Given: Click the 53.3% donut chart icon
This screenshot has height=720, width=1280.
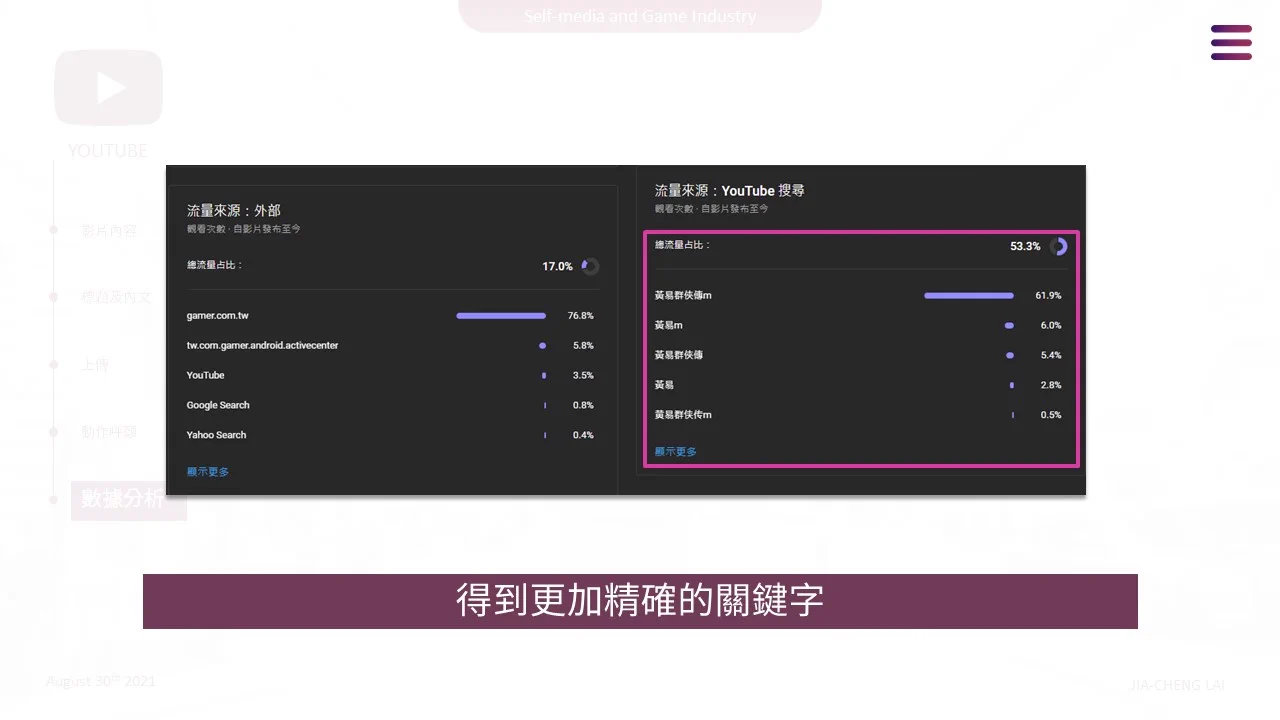Looking at the screenshot, I should 1058,246.
